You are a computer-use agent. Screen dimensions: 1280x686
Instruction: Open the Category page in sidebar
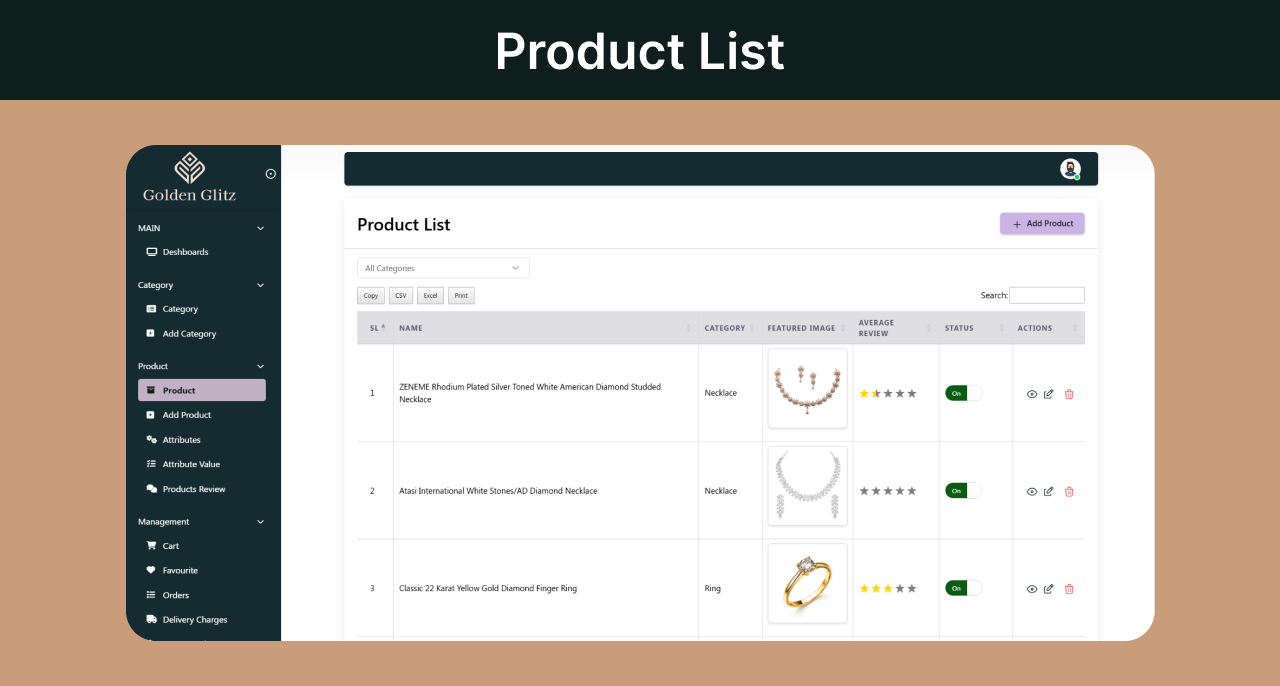[180, 309]
